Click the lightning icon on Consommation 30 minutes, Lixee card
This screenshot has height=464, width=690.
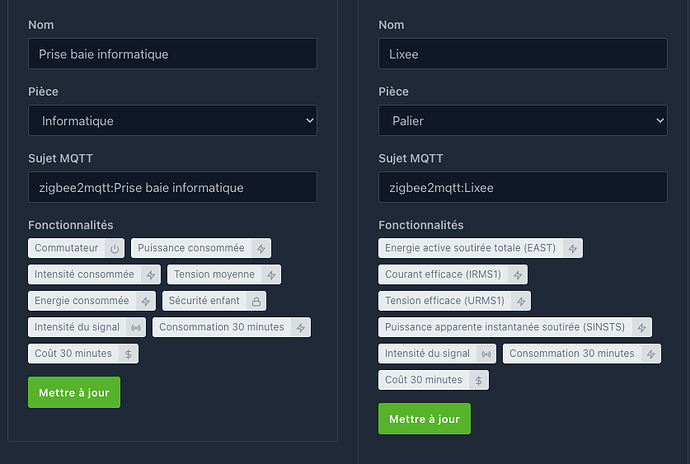coord(651,354)
